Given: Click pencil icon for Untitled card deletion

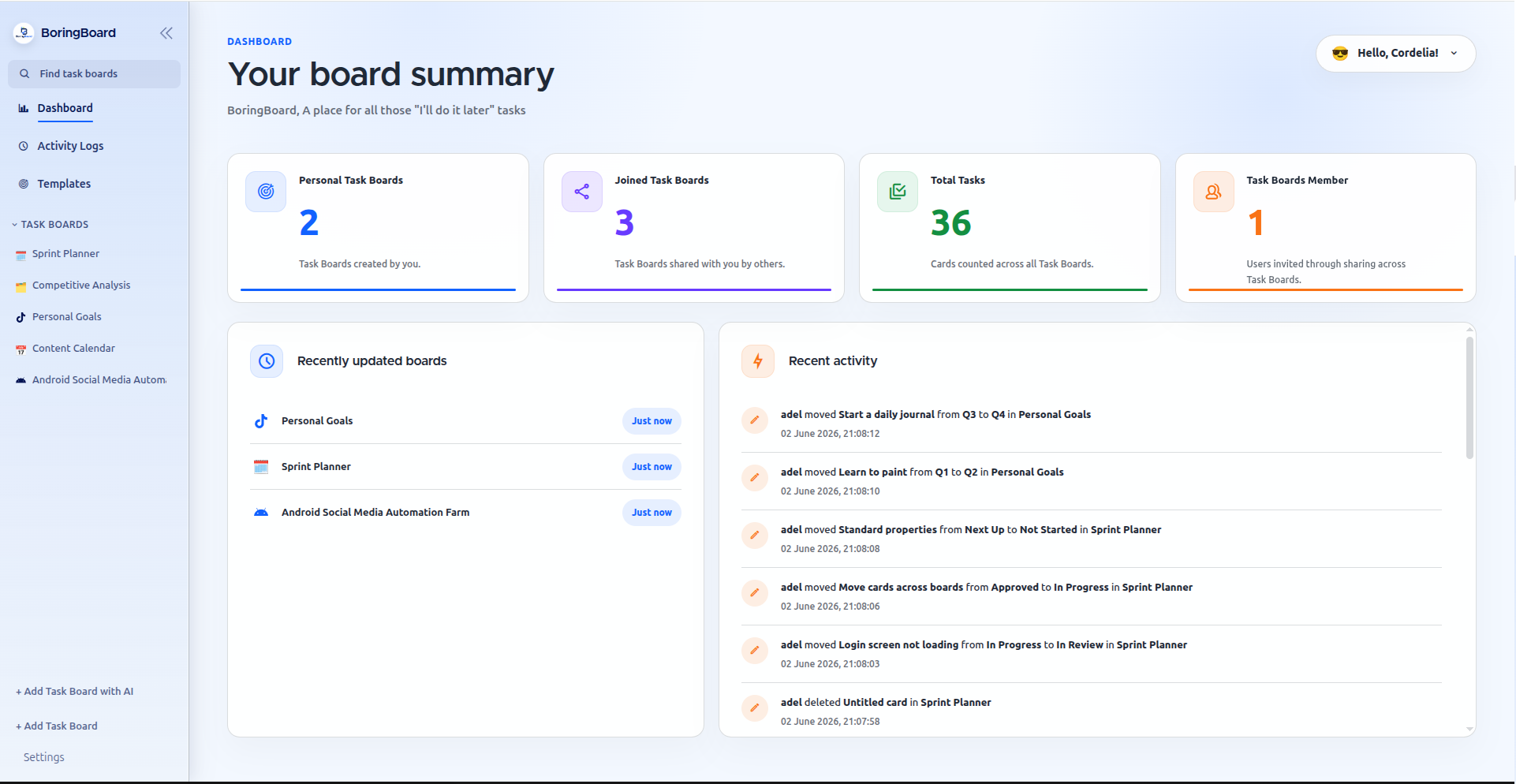Looking at the screenshot, I should coord(755,708).
